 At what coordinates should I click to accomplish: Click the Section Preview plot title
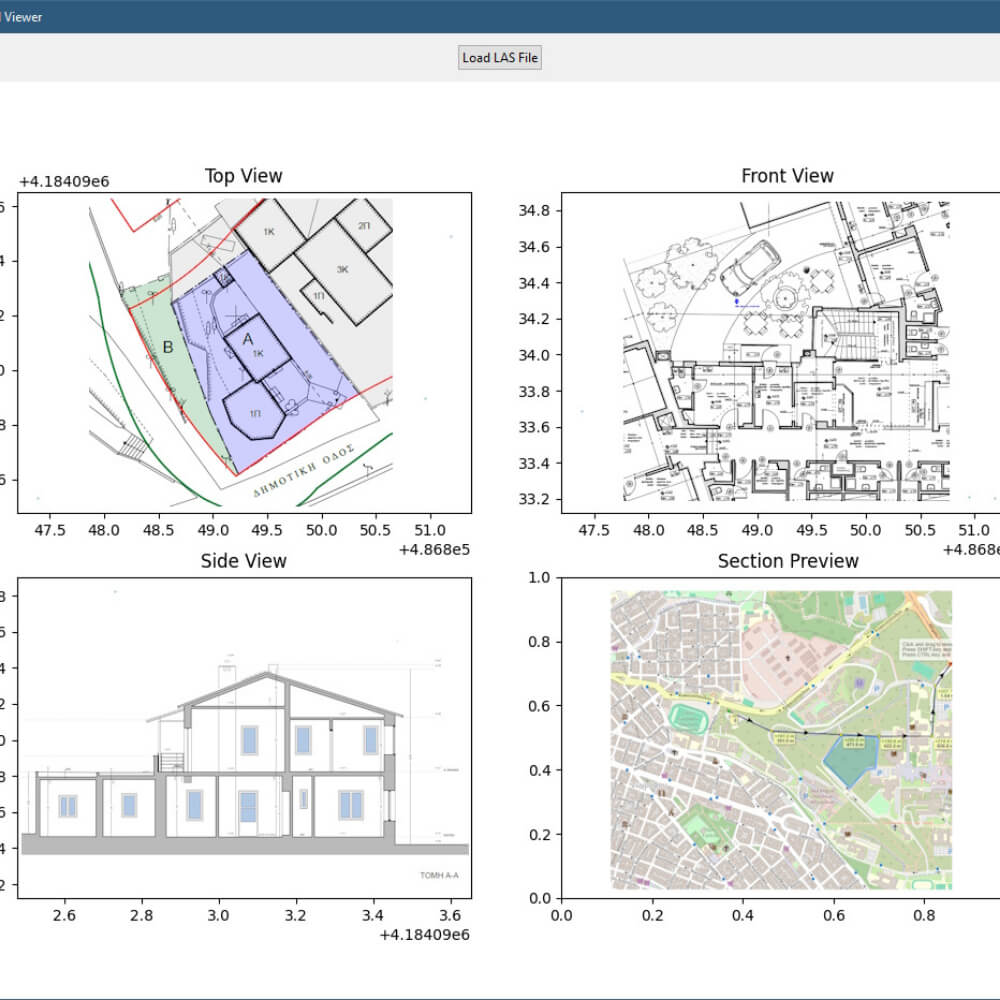click(788, 561)
